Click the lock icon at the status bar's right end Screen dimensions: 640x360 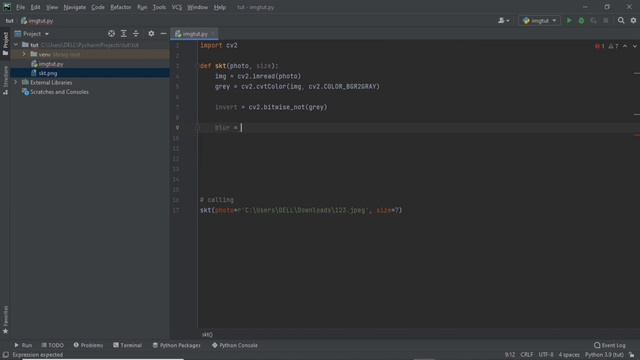(x=632, y=355)
